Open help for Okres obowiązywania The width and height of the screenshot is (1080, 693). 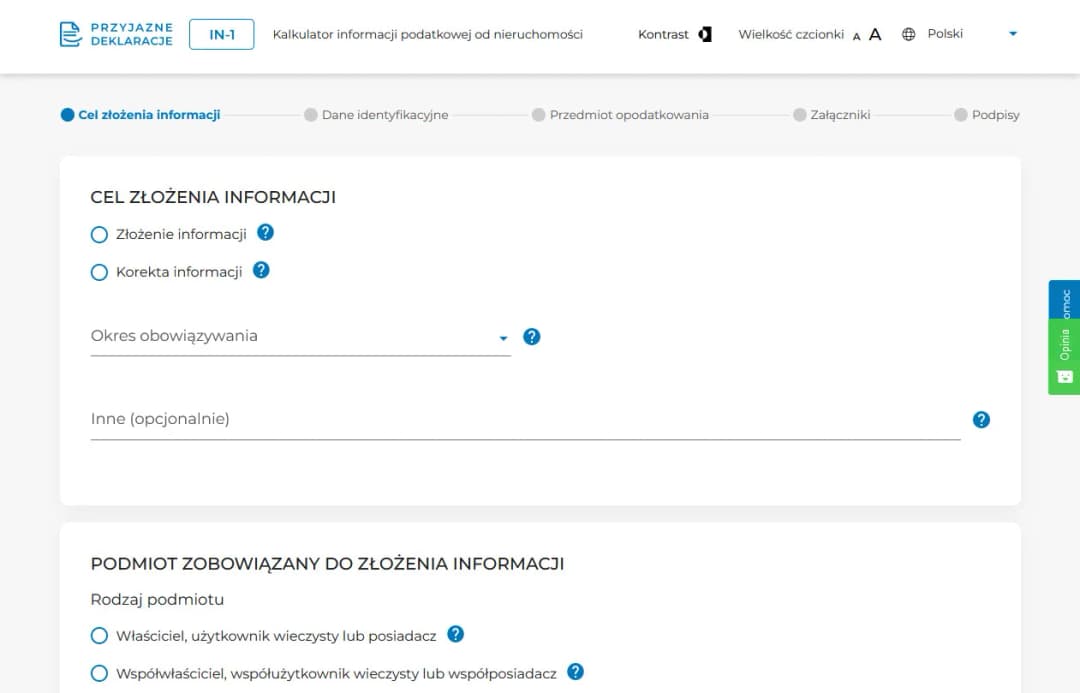[x=531, y=337]
